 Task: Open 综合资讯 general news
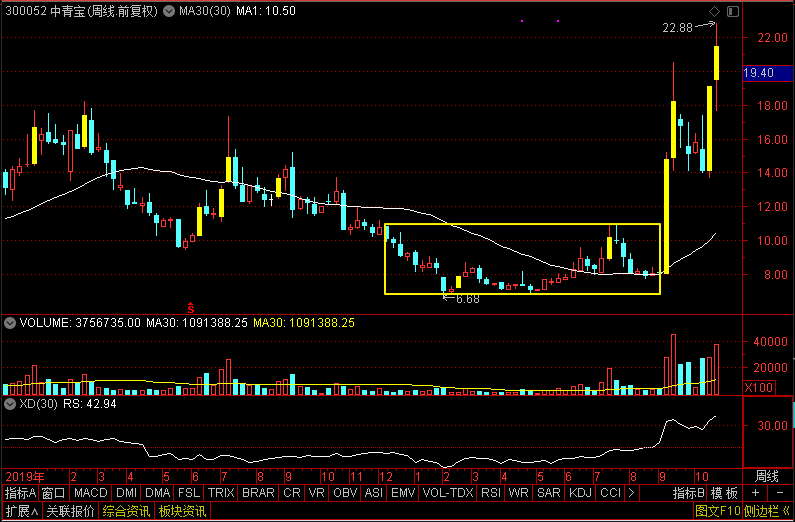(x=127, y=511)
